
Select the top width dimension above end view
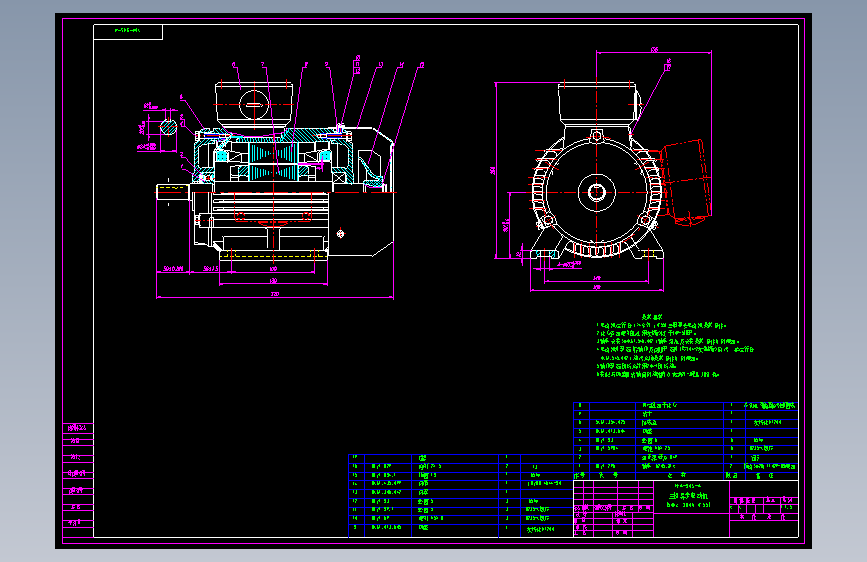tap(654, 50)
